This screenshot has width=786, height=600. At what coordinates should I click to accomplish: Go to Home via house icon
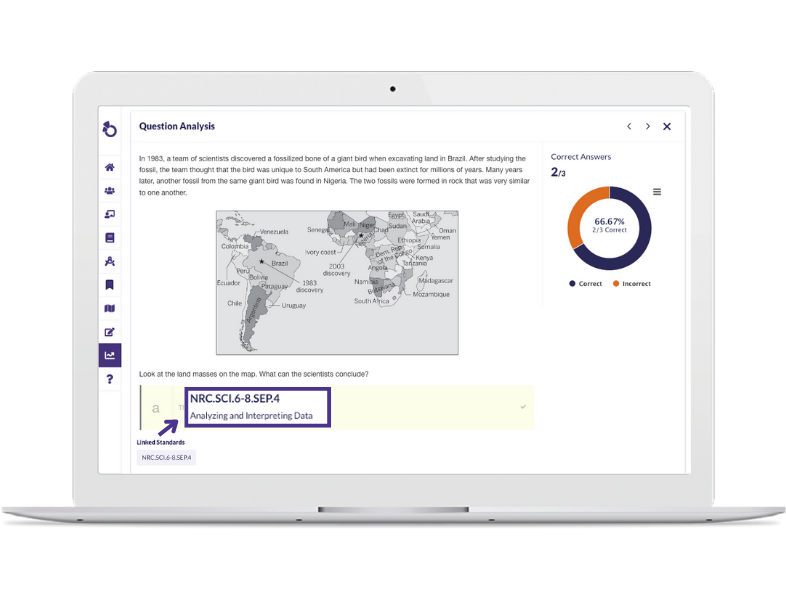[x=110, y=167]
